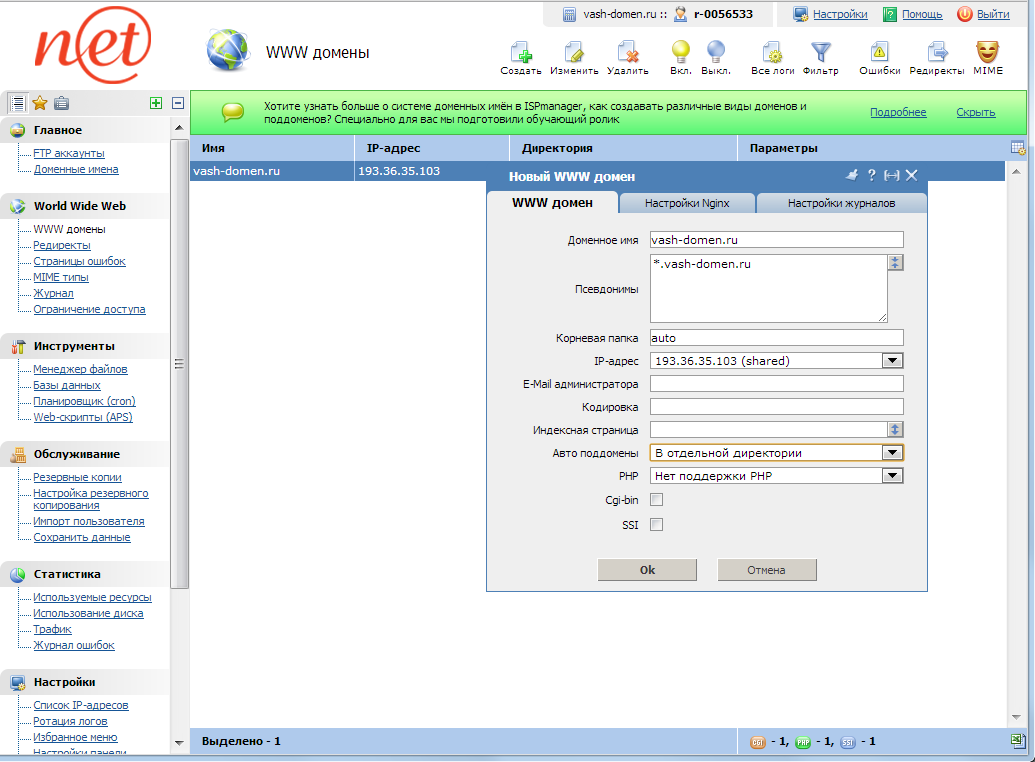The image size is (1035, 762).
Task: Enable the Cgi-bin checkbox
Action: click(x=656, y=500)
